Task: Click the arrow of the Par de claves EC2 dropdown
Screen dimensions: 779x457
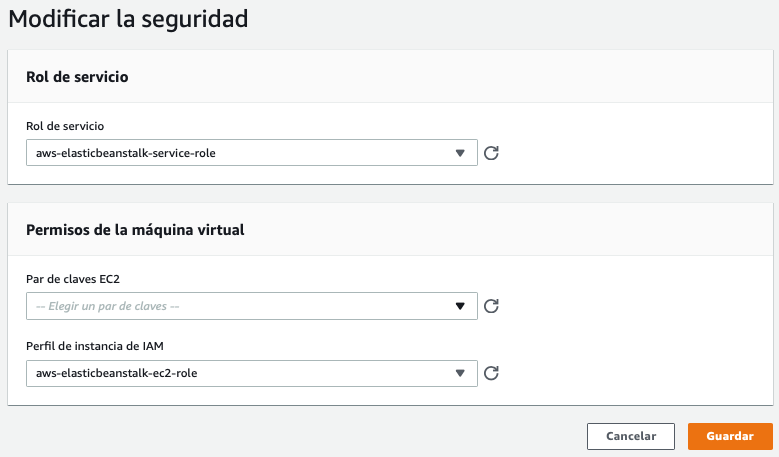Action: click(460, 306)
